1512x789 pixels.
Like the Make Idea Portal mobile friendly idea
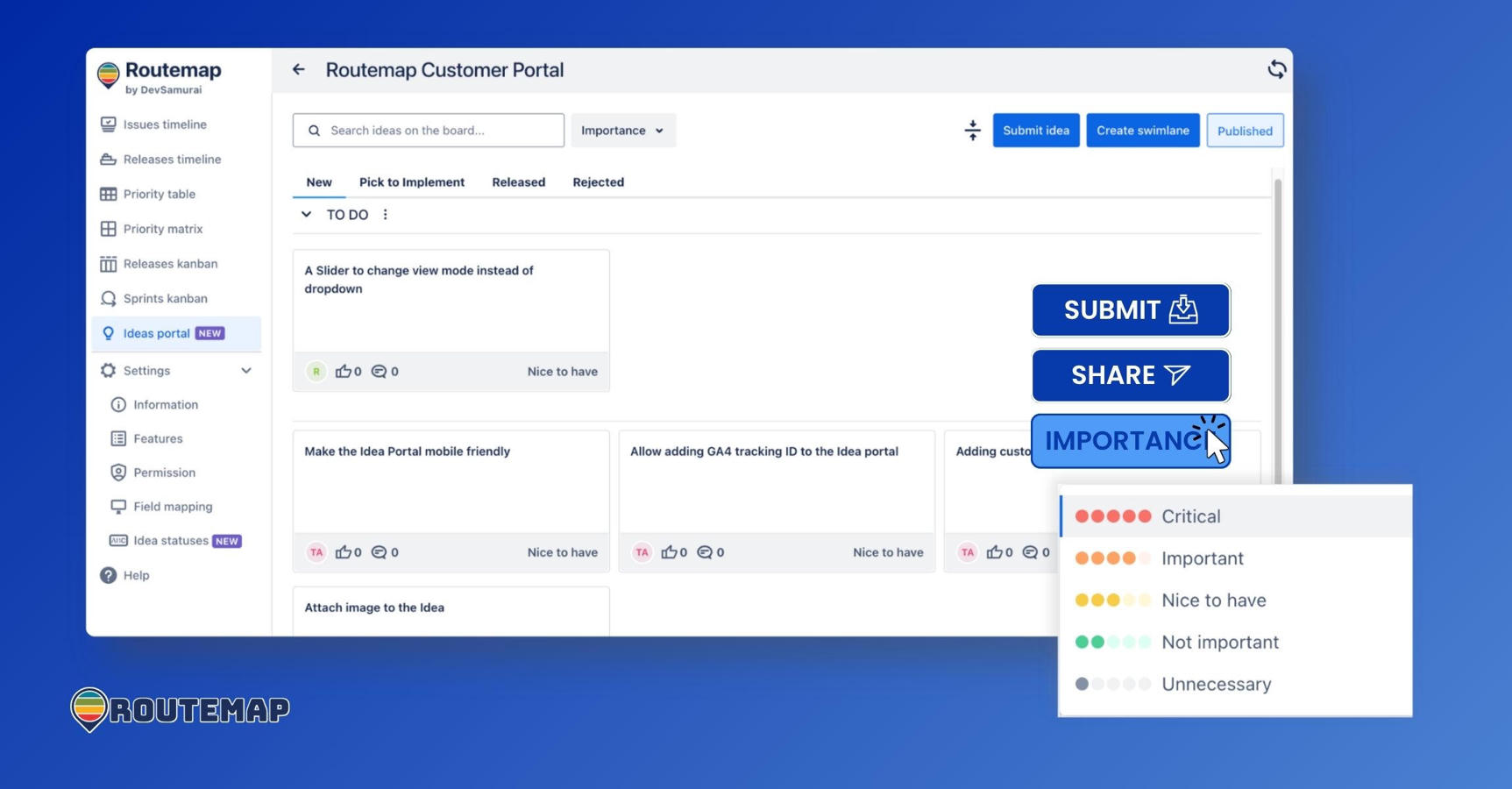coord(348,552)
